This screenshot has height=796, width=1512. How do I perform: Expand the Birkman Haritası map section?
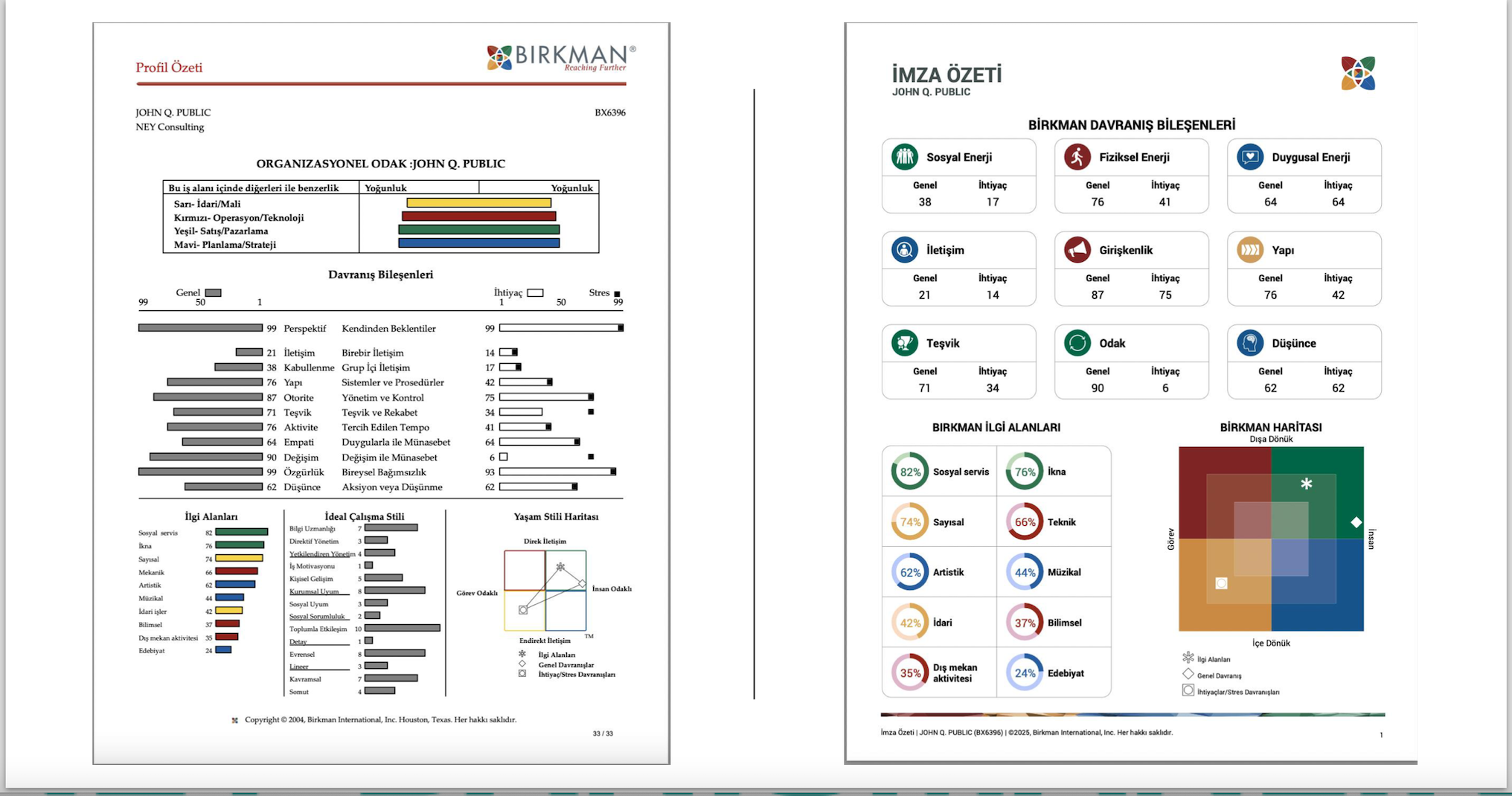click(x=1271, y=427)
